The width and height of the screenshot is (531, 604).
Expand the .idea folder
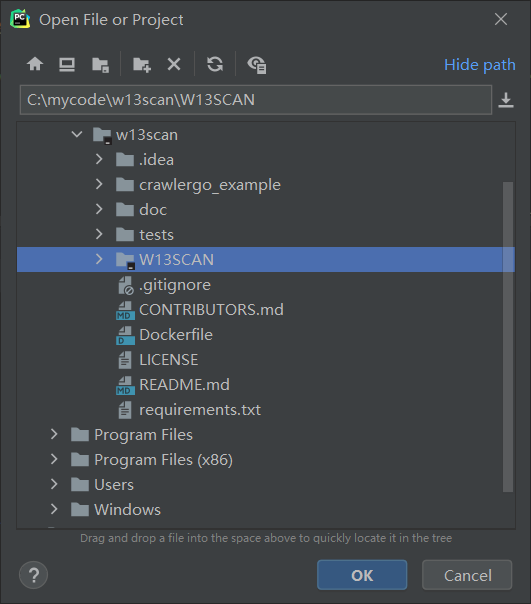[99, 159]
